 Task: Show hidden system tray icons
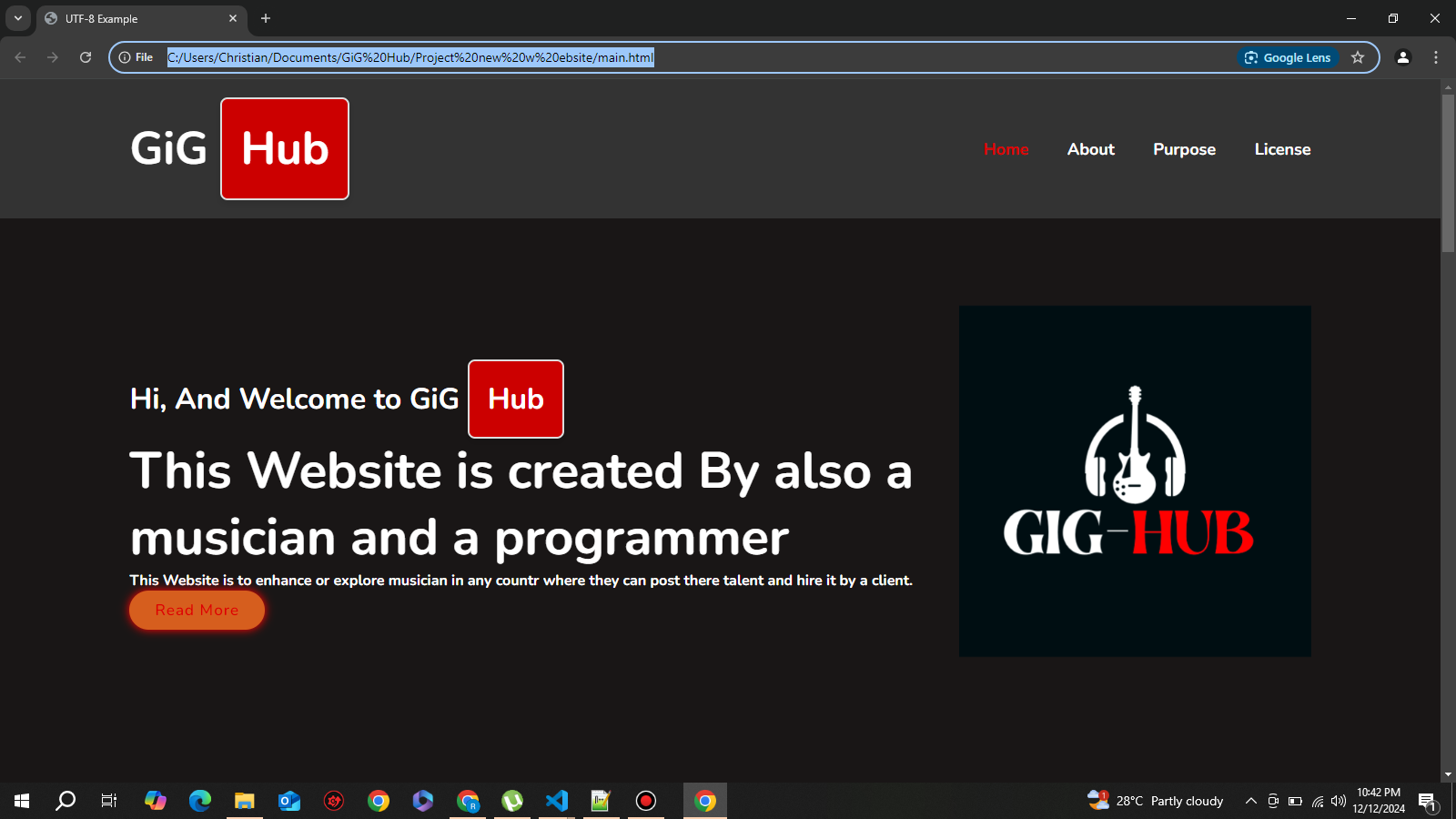click(1251, 801)
